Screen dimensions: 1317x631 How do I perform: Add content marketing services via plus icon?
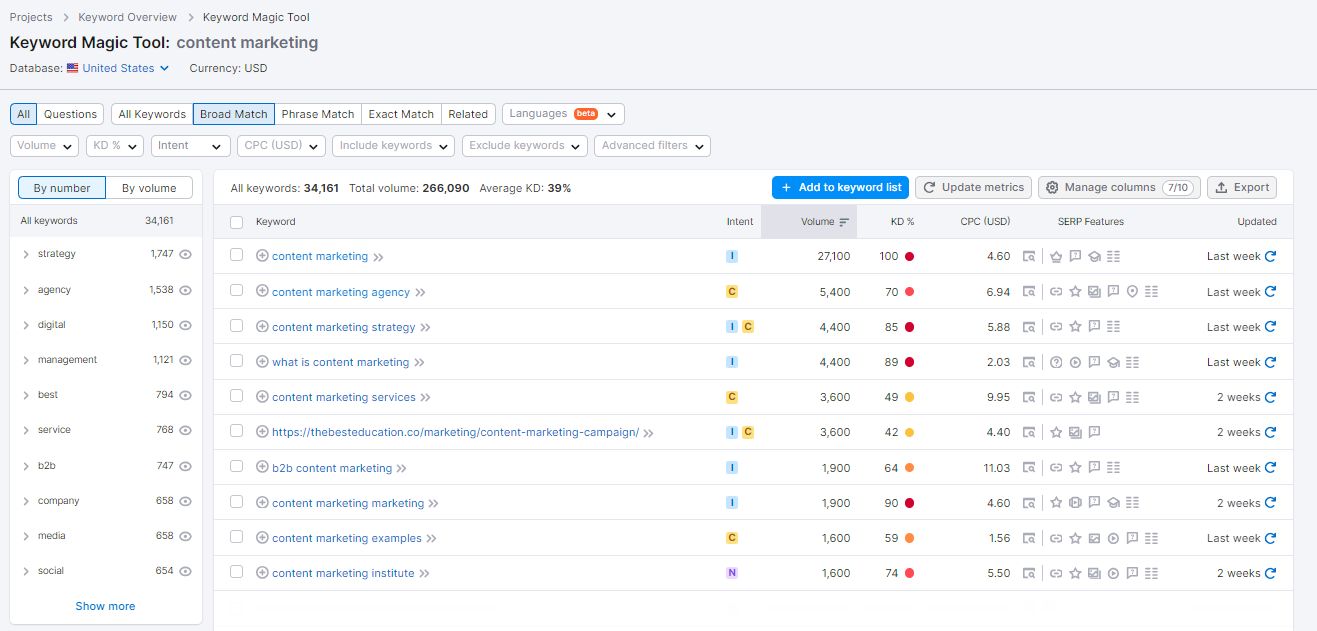[262, 396]
